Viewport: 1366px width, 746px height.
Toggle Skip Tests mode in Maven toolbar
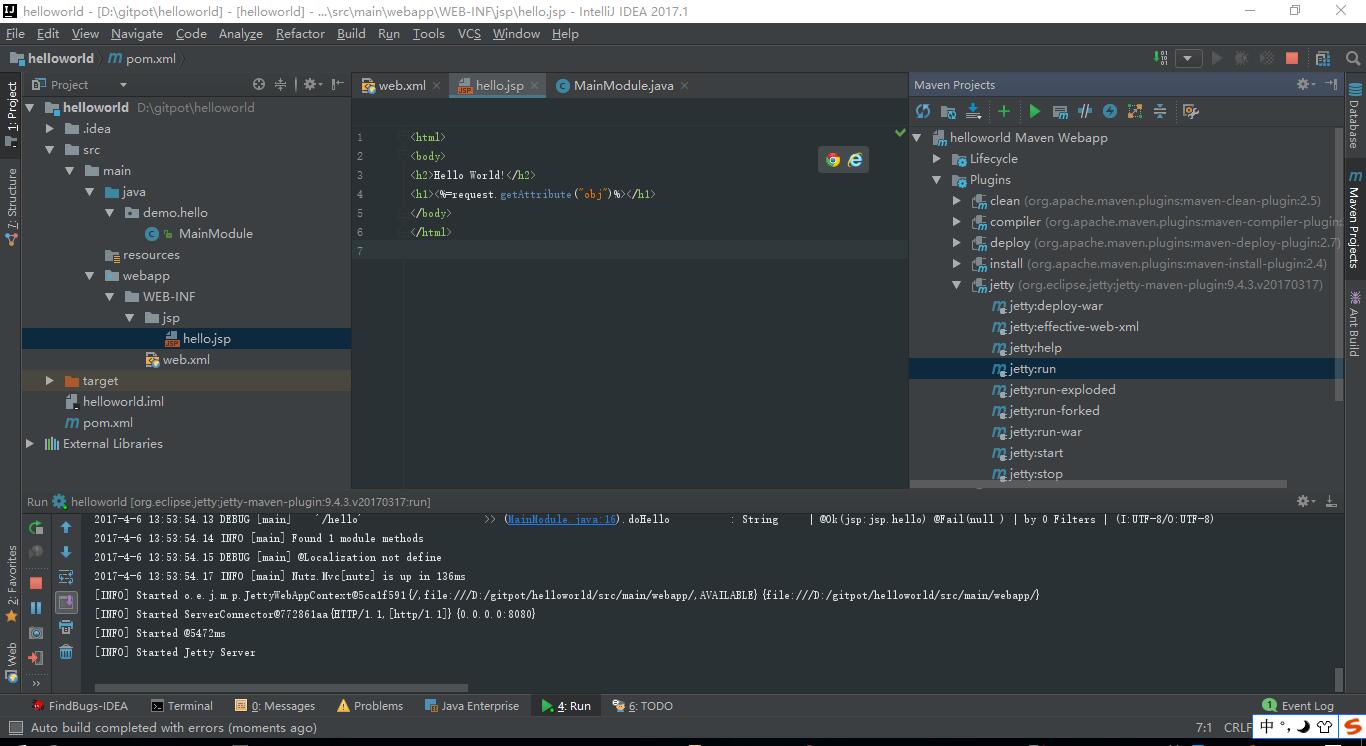[1110, 111]
